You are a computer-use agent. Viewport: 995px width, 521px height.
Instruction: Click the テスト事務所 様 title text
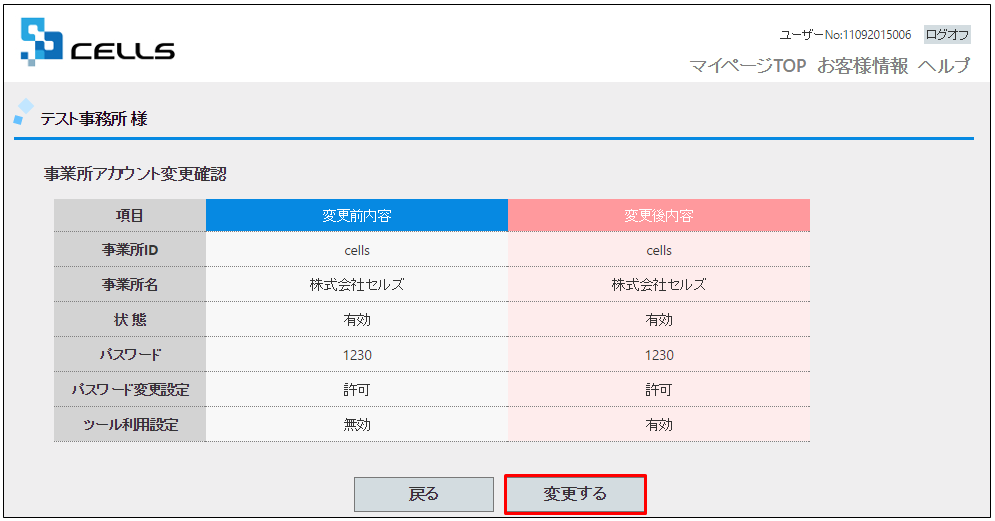tap(94, 119)
